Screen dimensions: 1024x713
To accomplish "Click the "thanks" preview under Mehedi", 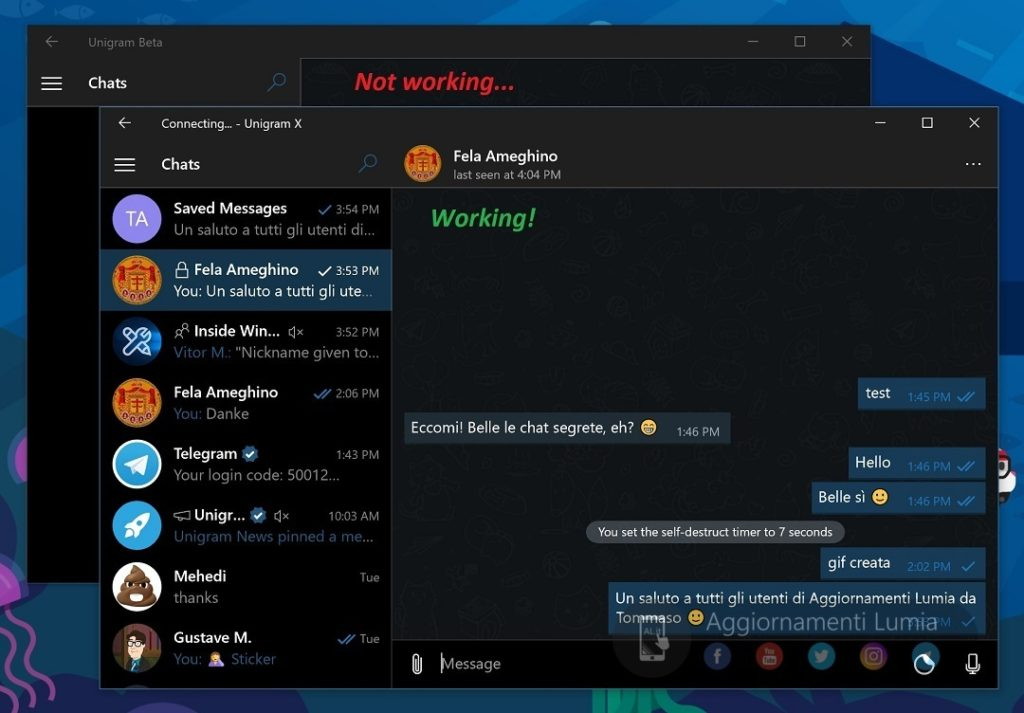I will [x=196, y=598].
